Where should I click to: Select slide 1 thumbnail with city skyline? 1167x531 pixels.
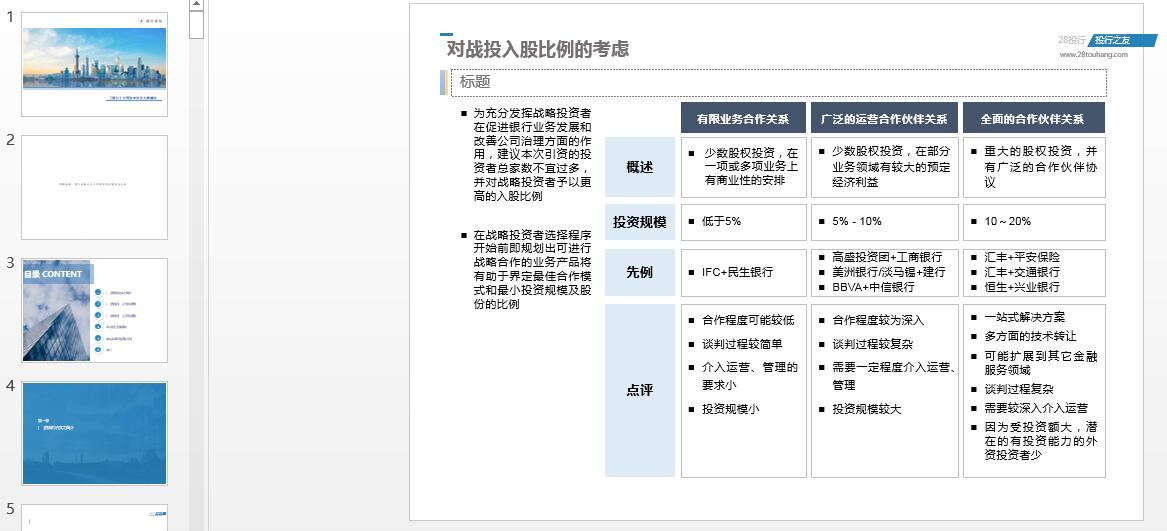click(95, 65)
